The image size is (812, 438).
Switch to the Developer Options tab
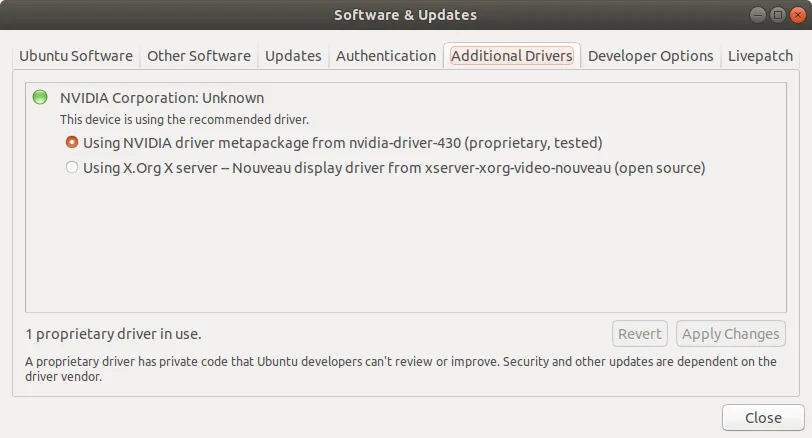pos(651,56)
